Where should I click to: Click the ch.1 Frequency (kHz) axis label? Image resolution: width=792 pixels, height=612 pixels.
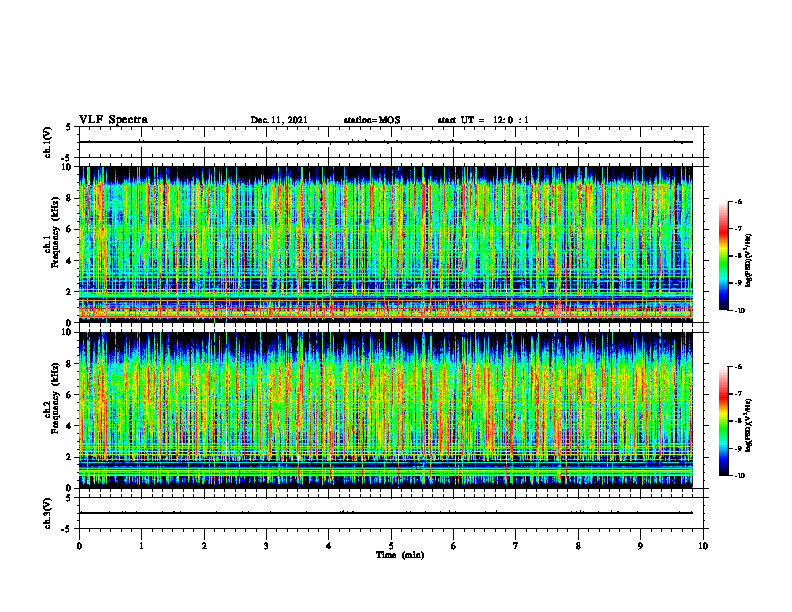51,232
